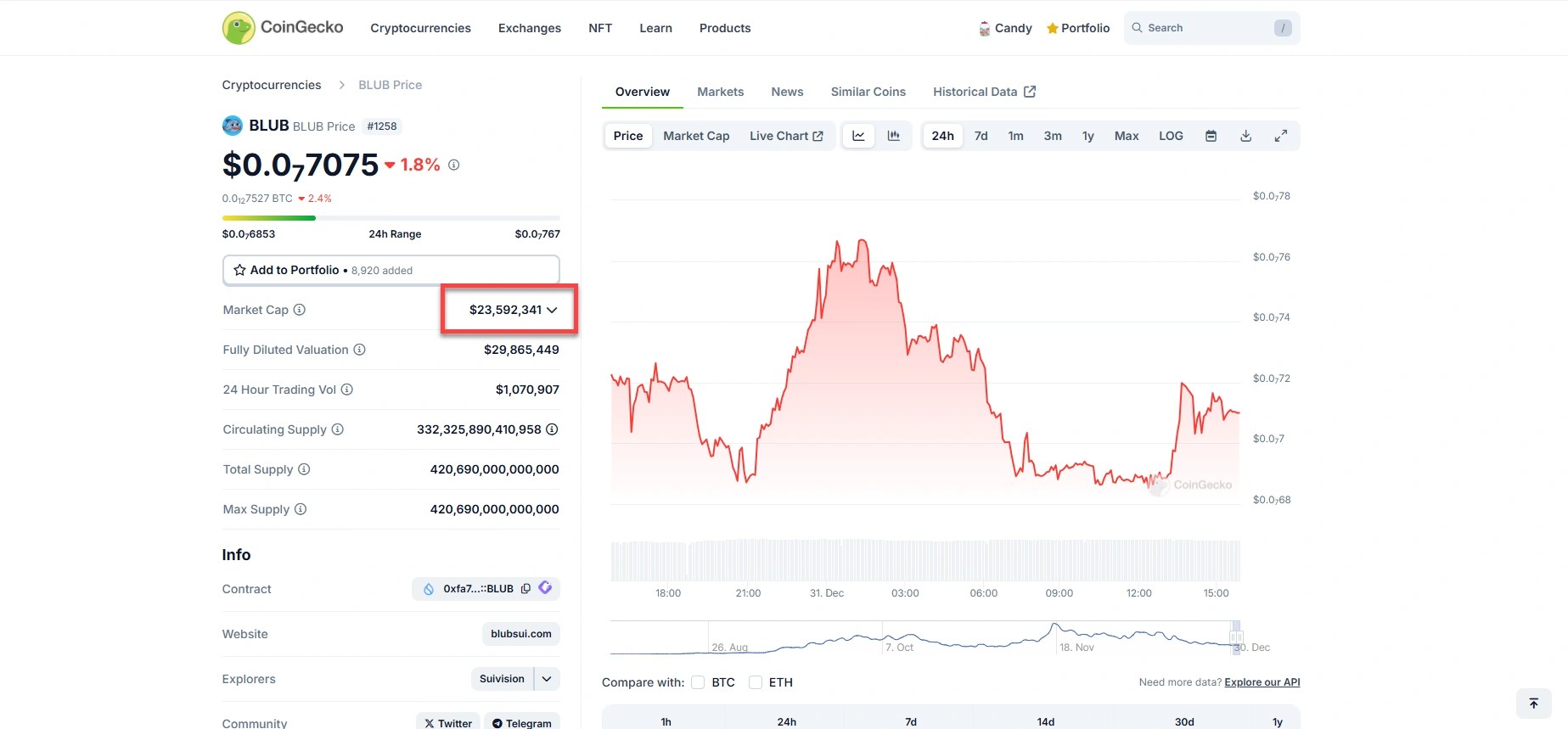Toggle the LOG scale option
Viewport: 1568px width, 729px height.
[1171, 136]
